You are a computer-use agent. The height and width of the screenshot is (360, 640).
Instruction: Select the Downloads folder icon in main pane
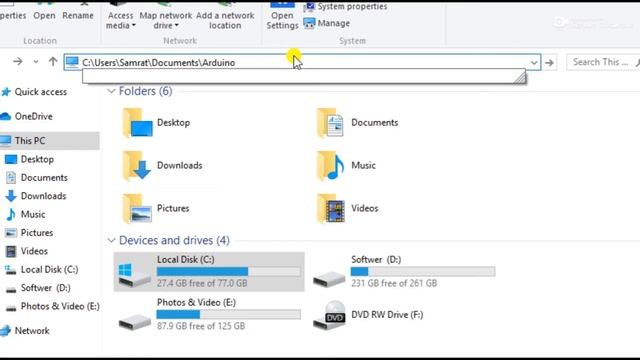[137, 165]
